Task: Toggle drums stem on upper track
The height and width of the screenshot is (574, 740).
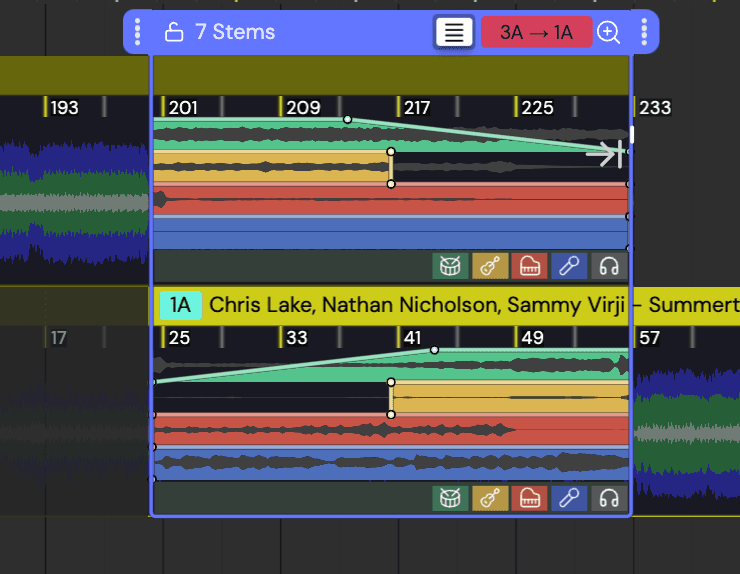Action: pos(450,266)
